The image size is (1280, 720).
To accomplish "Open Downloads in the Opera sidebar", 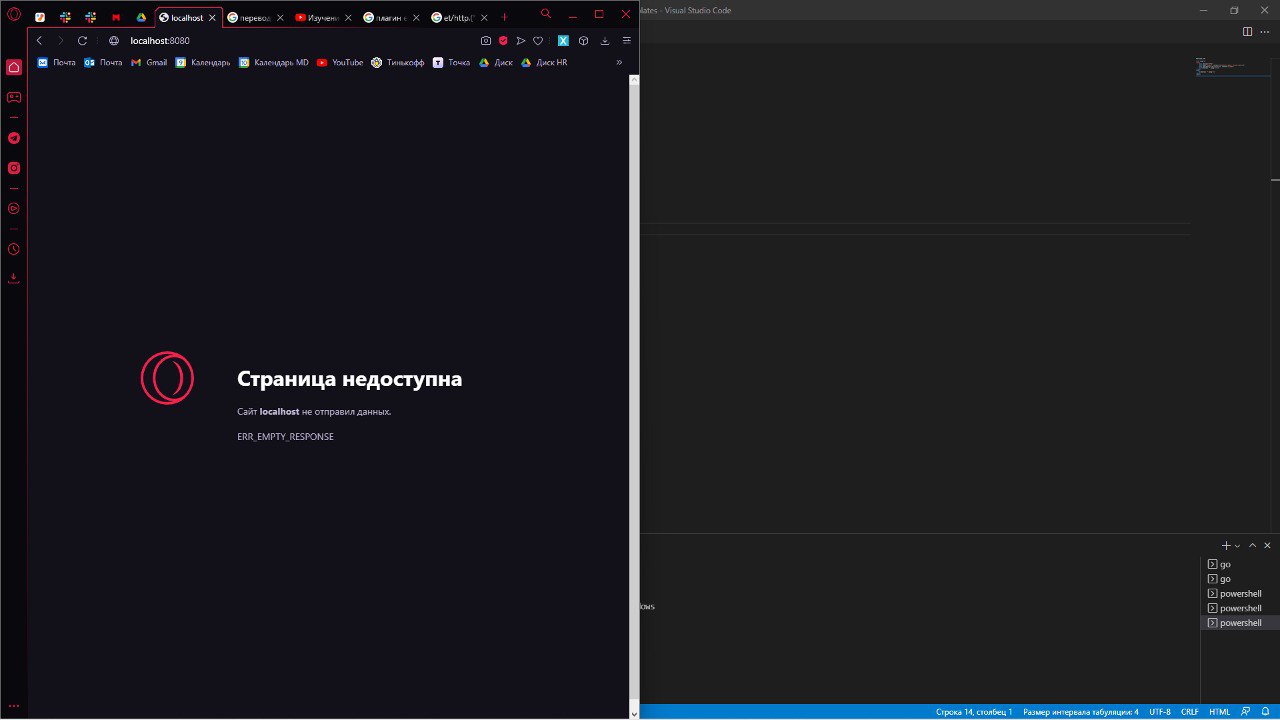I will (14, 278).
